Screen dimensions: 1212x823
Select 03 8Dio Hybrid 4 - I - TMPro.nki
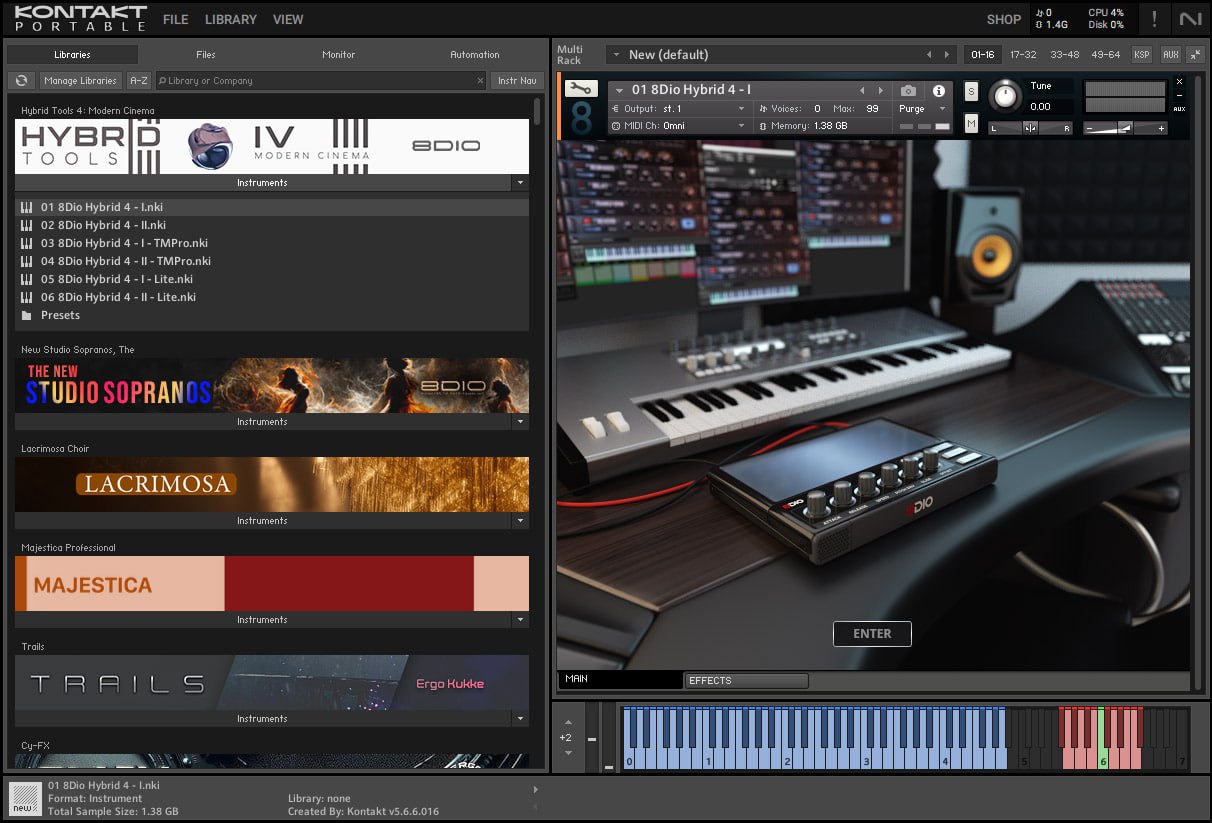tap(272, 243)
